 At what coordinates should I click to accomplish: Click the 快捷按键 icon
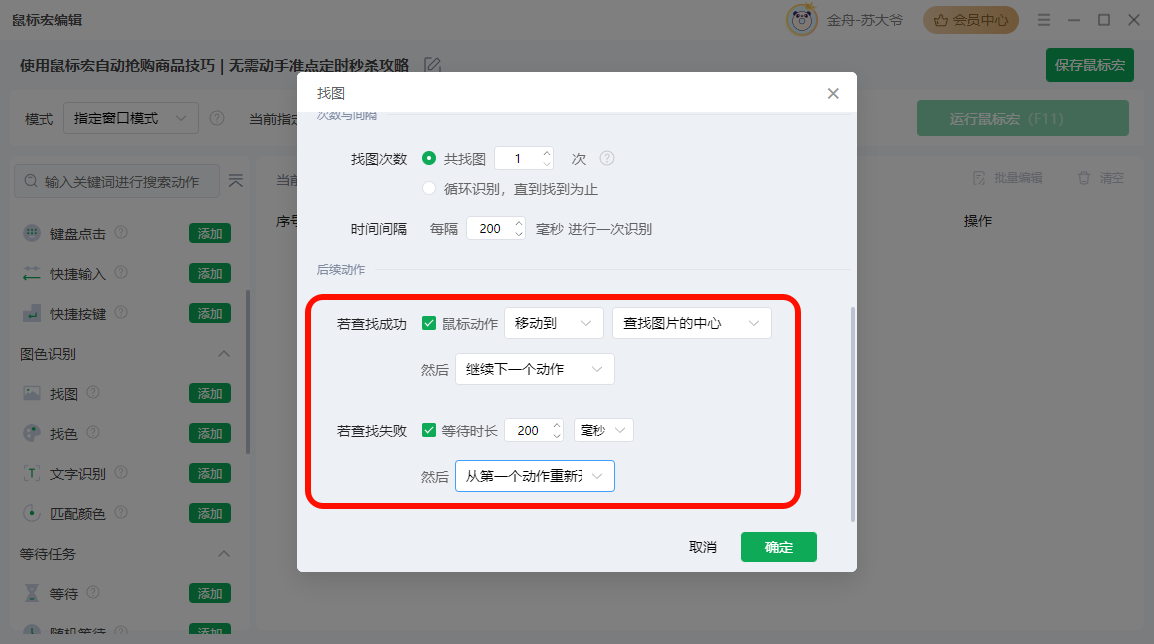coord(32,314)
